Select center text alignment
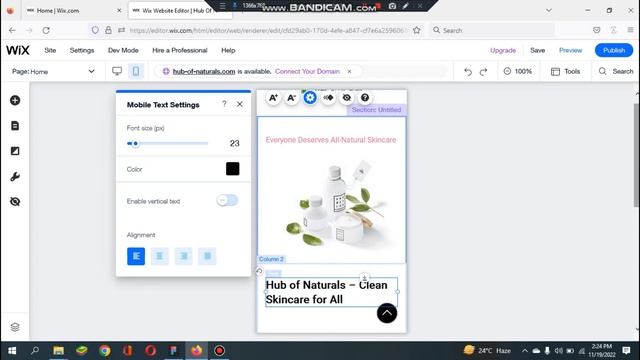Image resolution: width=640 pixels, height=360 pixels. pos(160,256)
